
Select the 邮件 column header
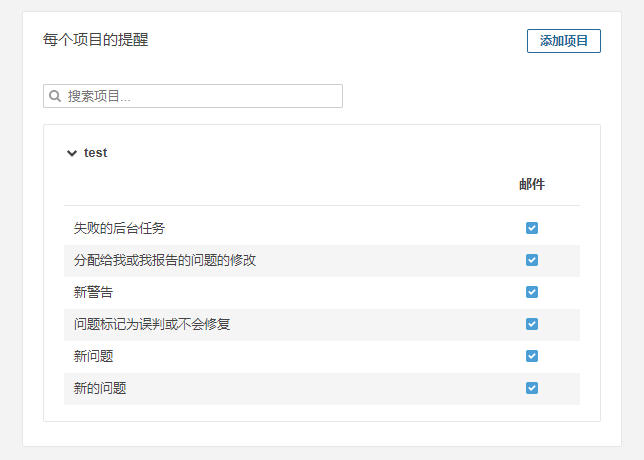(x=532, y=184)
